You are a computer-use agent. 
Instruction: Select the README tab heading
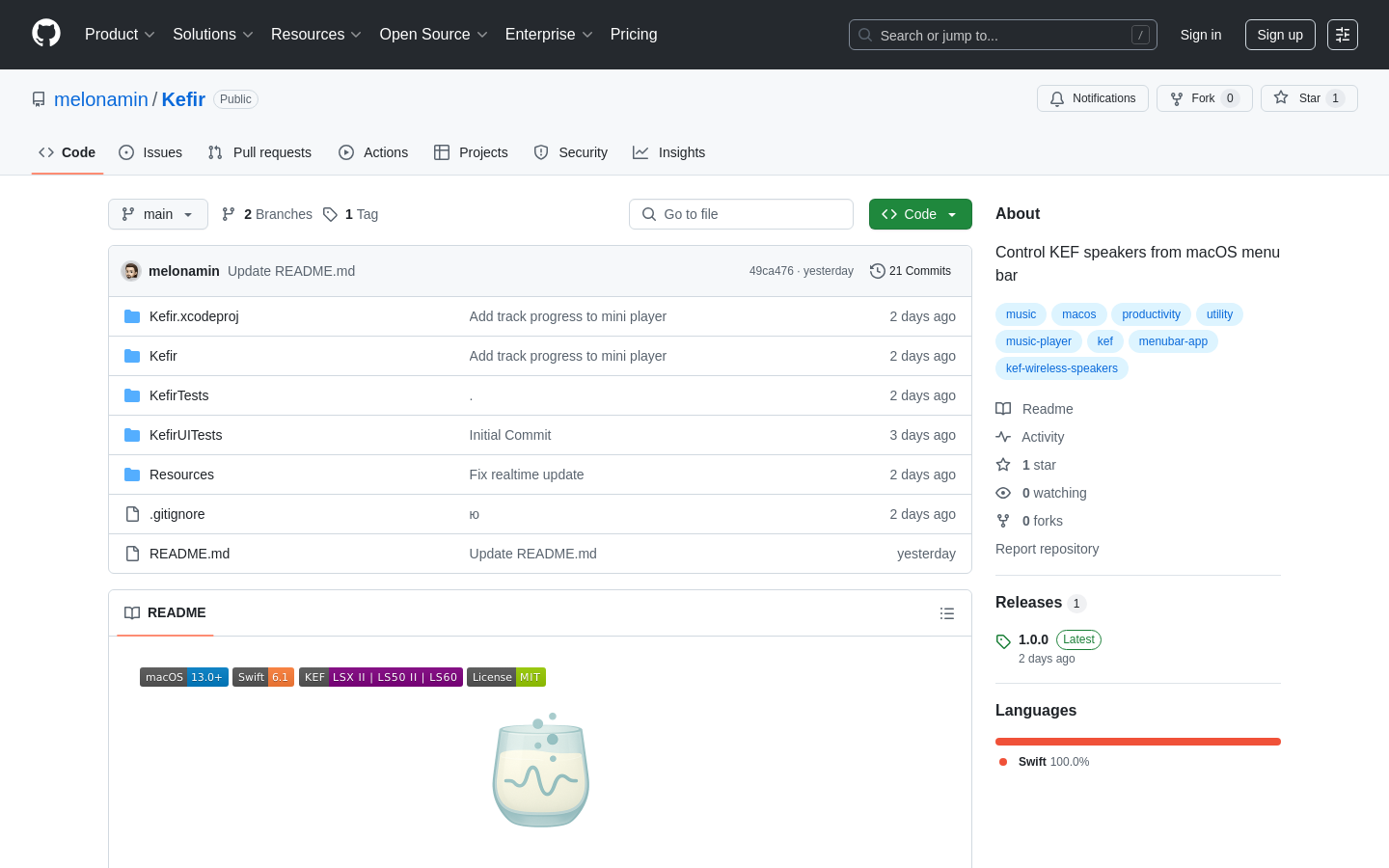click(x=165, y=613)
